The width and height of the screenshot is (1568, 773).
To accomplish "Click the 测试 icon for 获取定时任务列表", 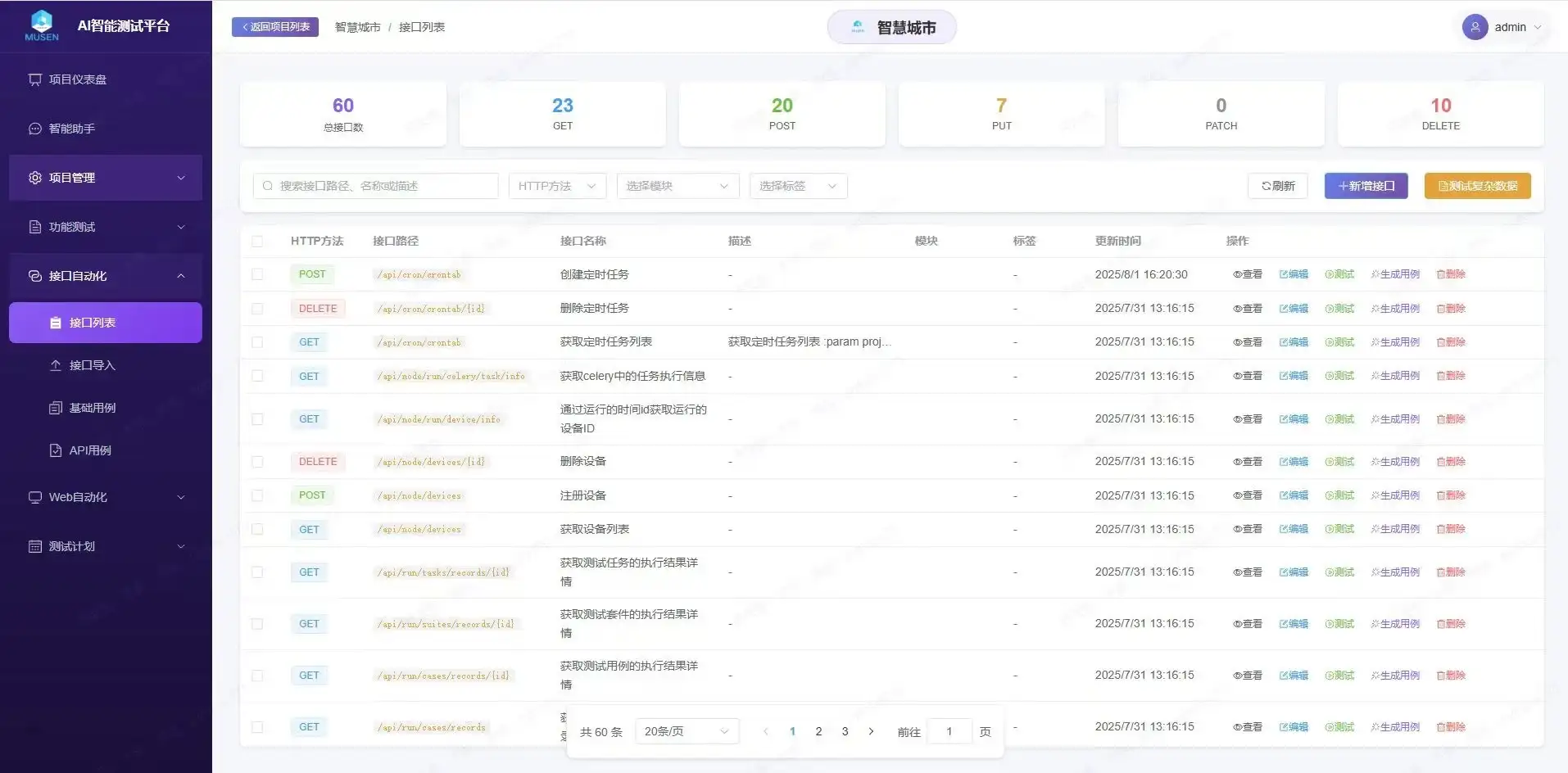I will tap(1339, 341).
